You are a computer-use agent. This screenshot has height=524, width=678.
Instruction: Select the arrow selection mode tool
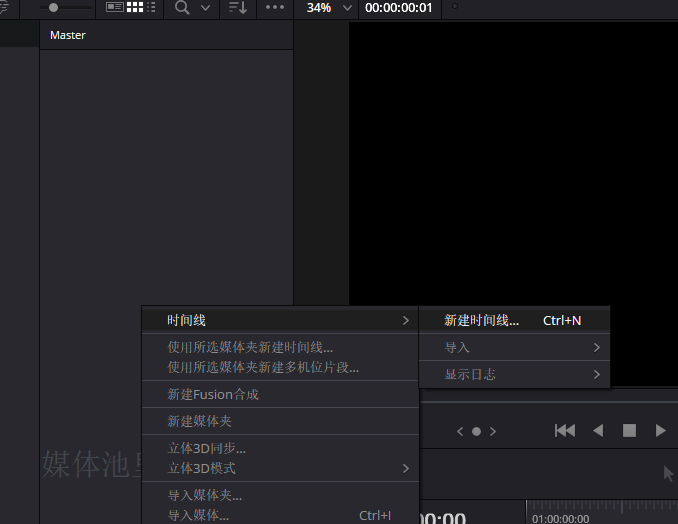[x=669, y=473]
